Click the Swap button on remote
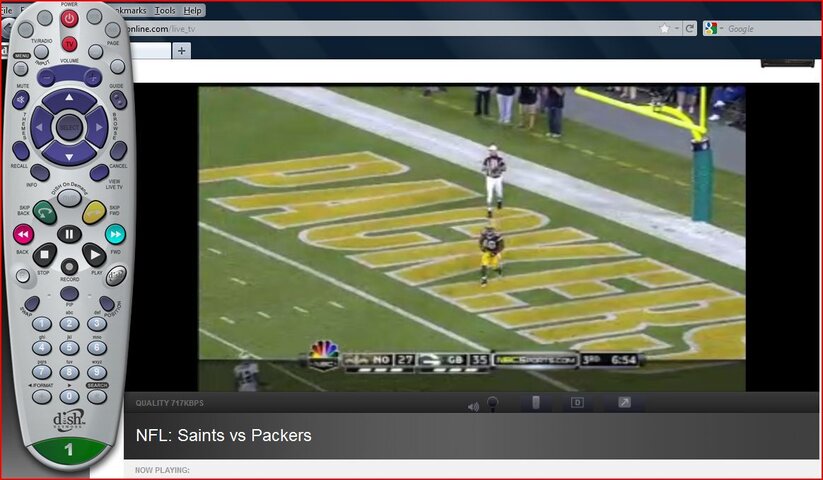Image resolution: width=823 pixels, height=480 pixels. pyautogui.click(x=32, y=303)
